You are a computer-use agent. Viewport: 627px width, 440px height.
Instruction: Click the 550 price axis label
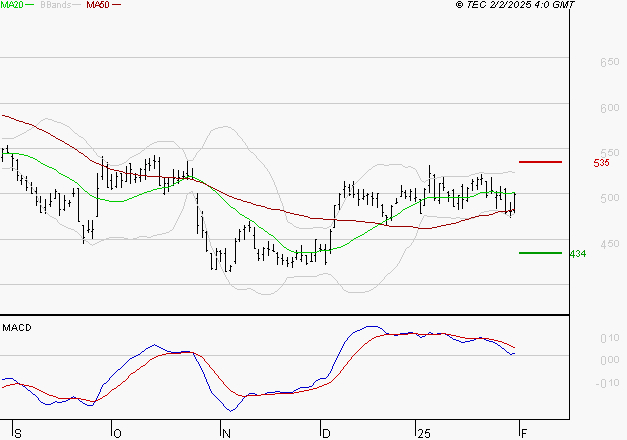(x=609, y=153)
